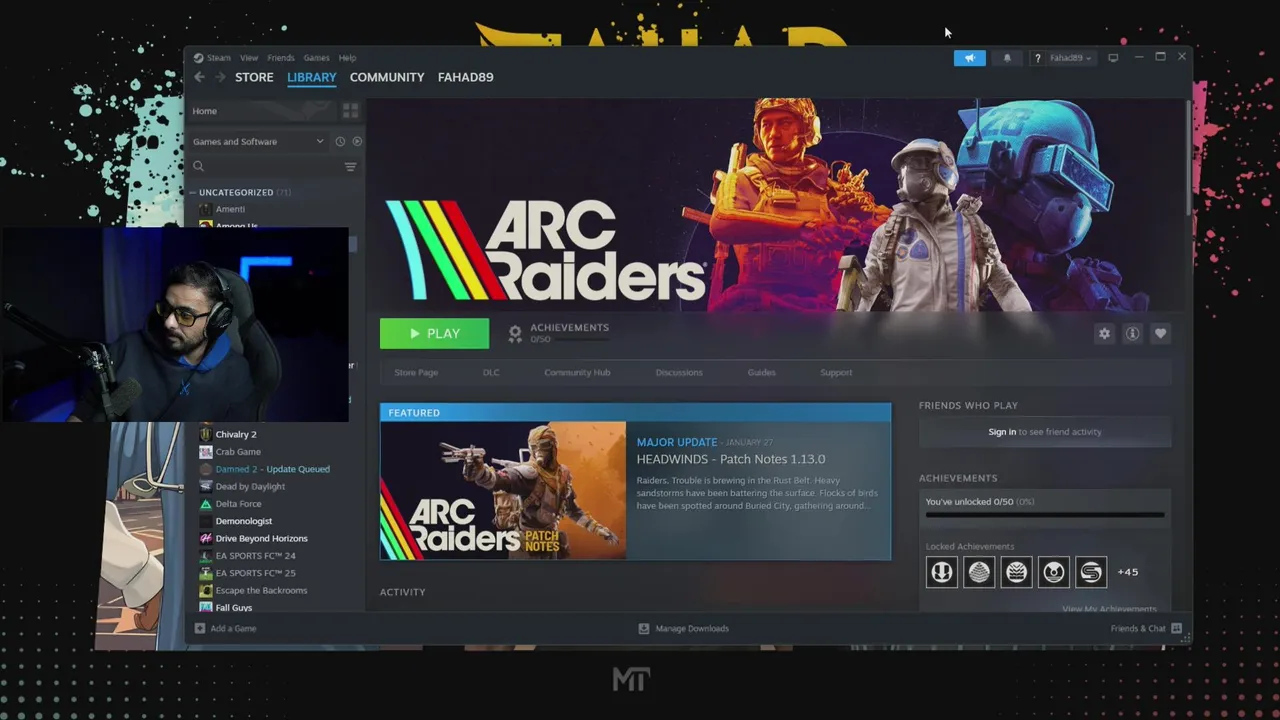Open the Discussions link
This screenshot has width=1280, height=720.
[x=679, y=372]
